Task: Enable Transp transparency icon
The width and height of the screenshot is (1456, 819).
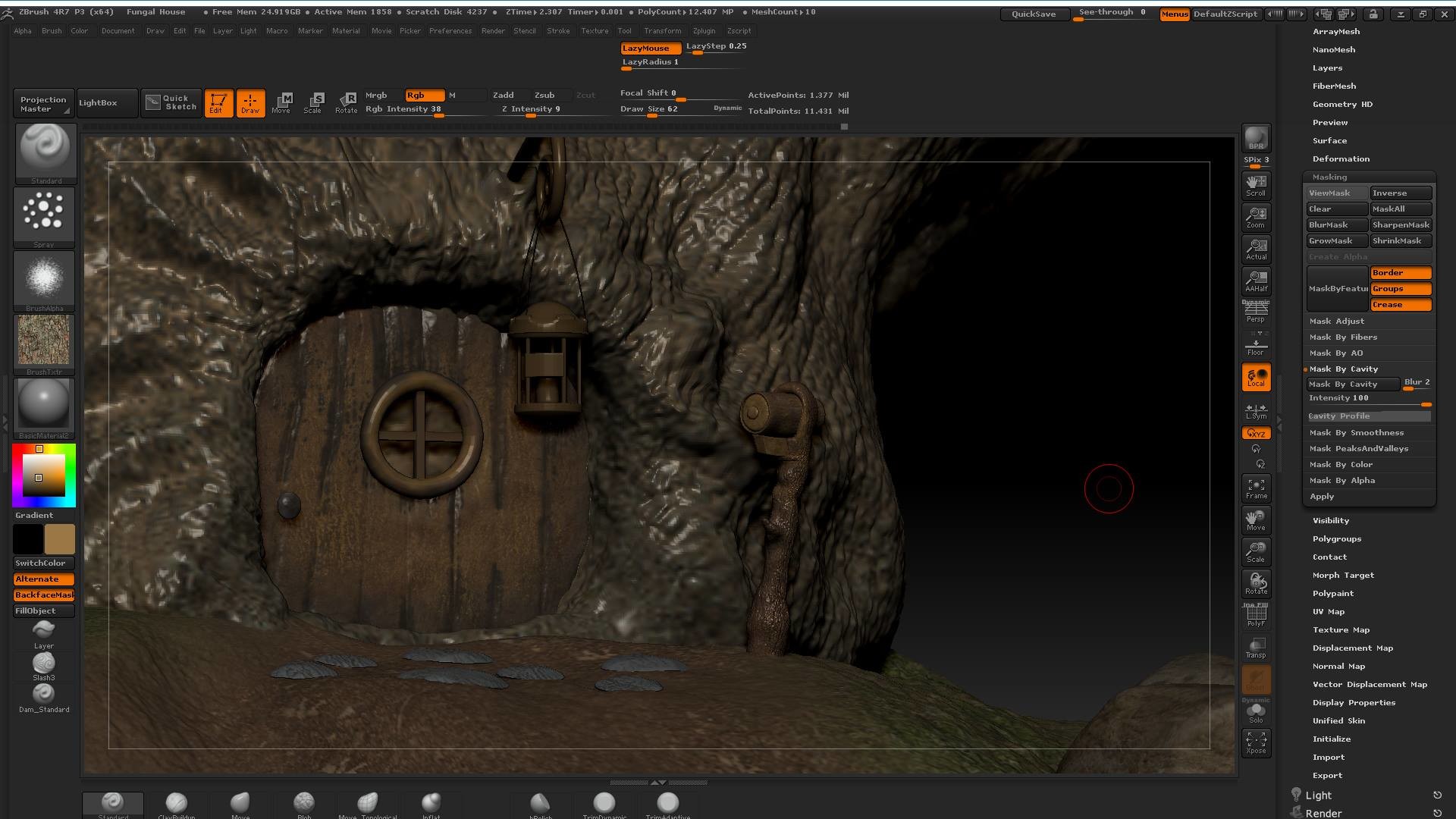Action: pyautogui.click(x=1256, y=647)
